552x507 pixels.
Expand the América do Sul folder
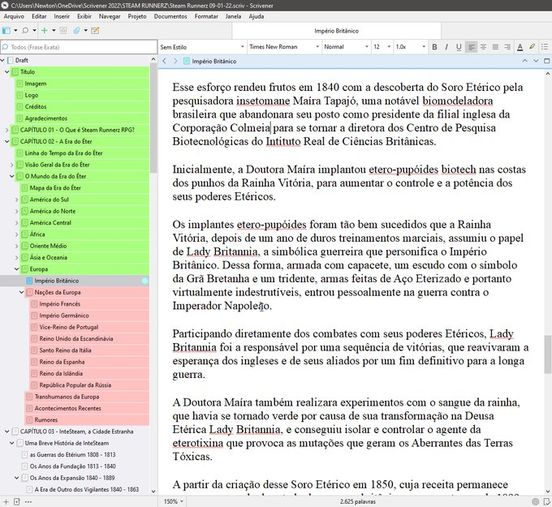point(17,200)
